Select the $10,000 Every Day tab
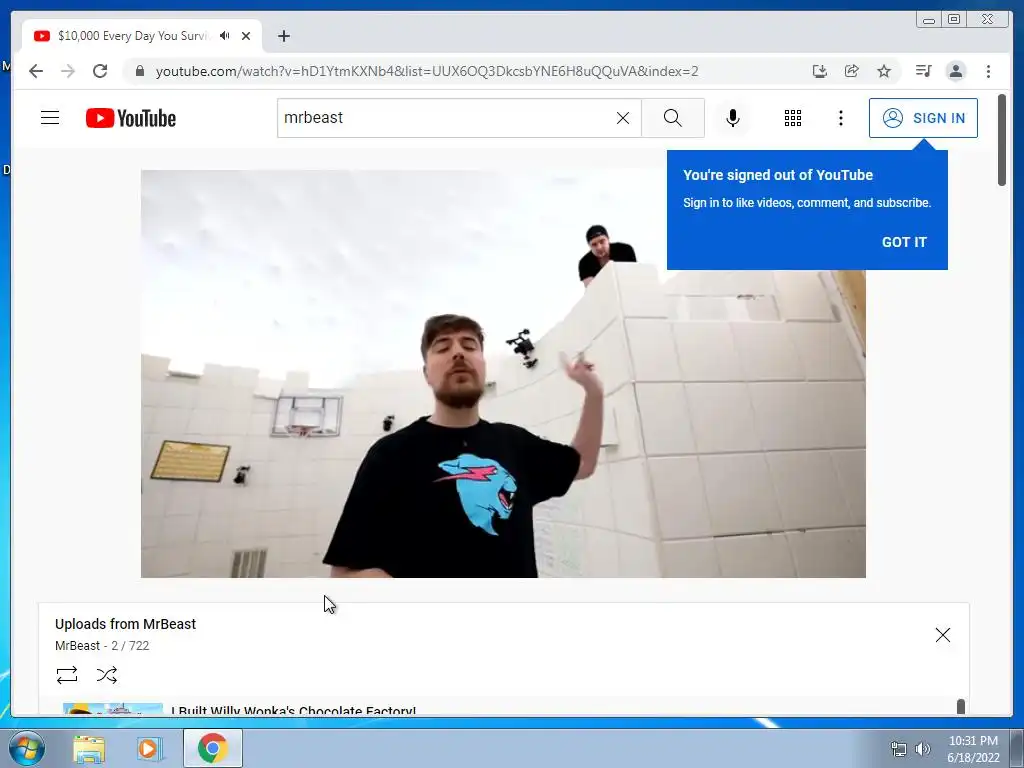 tap(142, 36)
